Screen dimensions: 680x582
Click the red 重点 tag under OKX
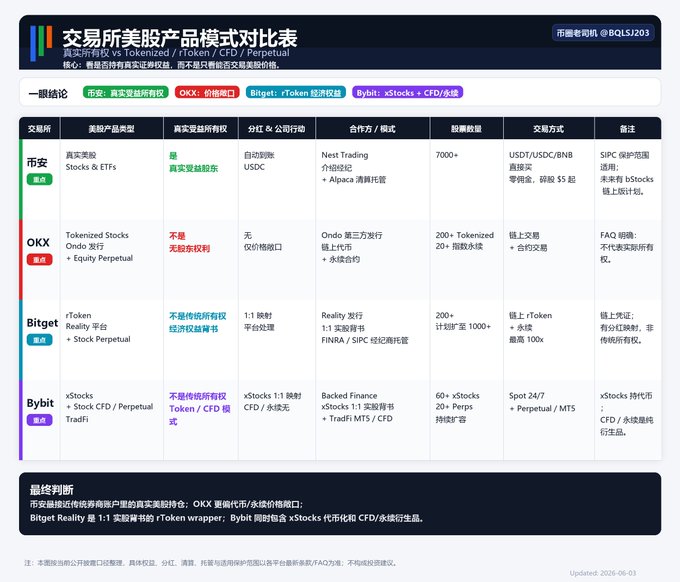point(39,260)
